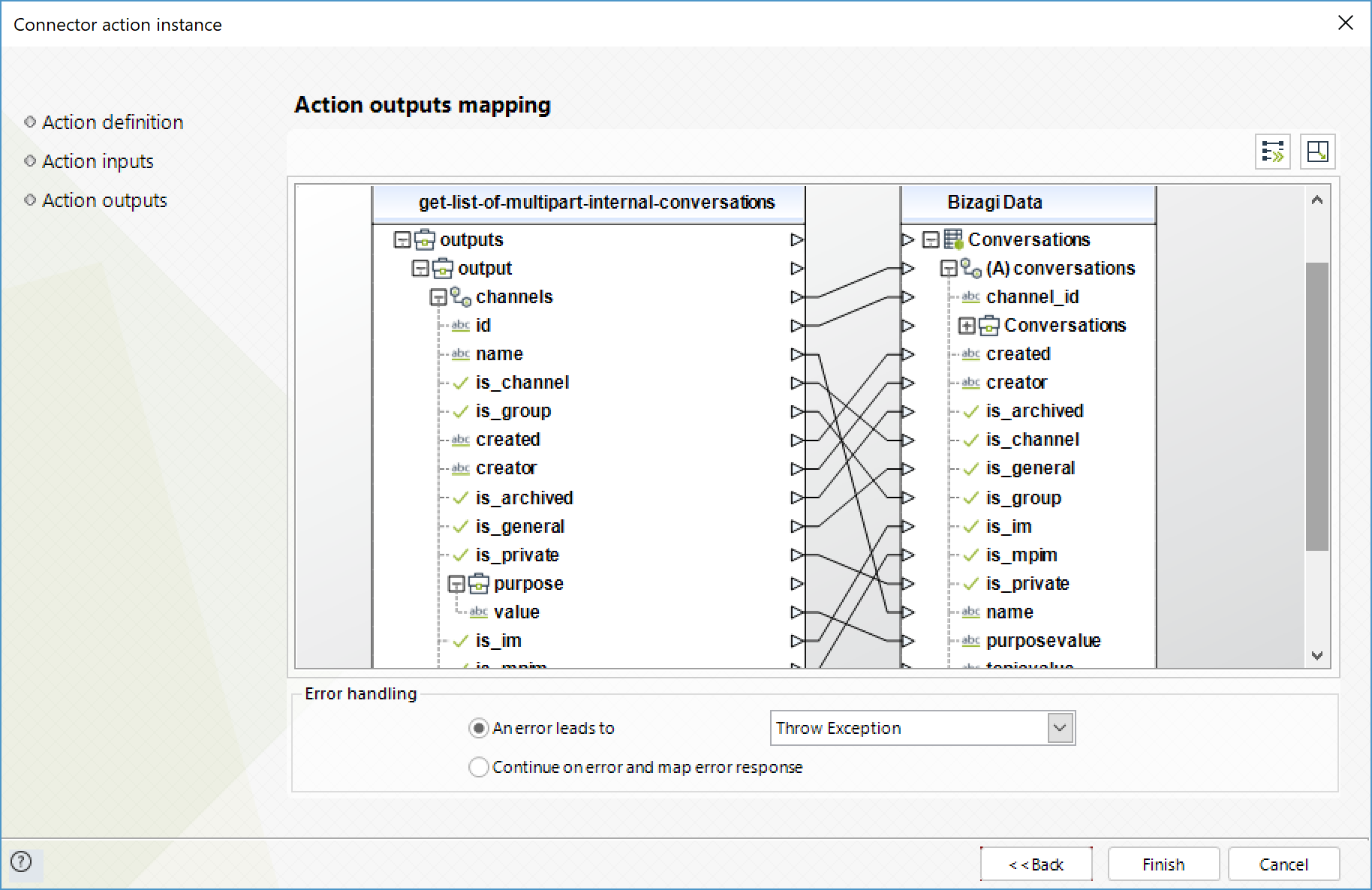Collapse the purpose node
The height and width of the screenshot is (890, 1372).
[456, 584]
